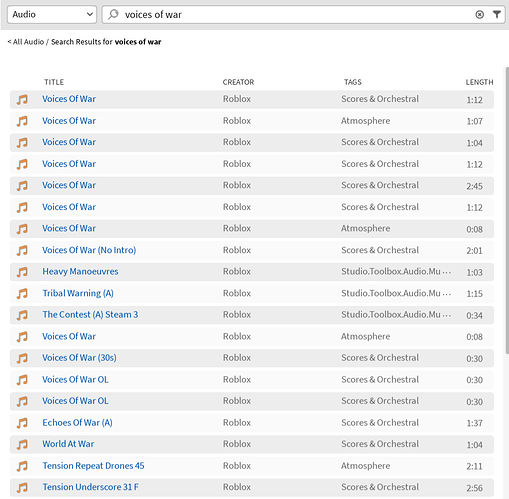
Task: Open Voices Of War title with length 2:45
Action: tap(69, 185)
